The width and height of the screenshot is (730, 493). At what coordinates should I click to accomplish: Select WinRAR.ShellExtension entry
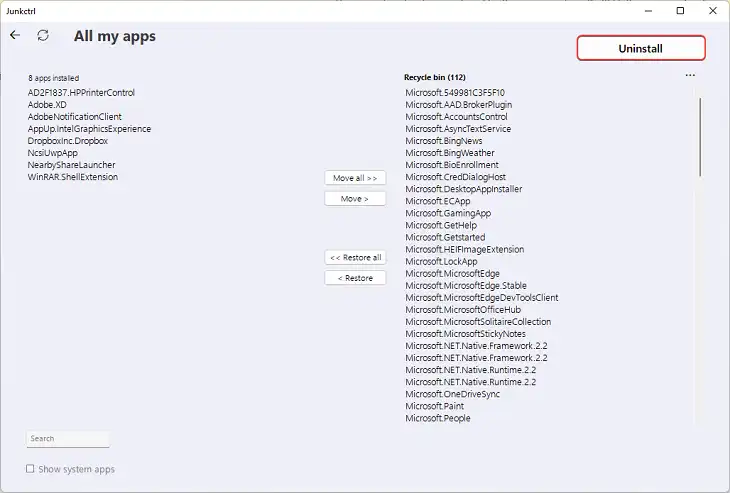coord(73,177)
